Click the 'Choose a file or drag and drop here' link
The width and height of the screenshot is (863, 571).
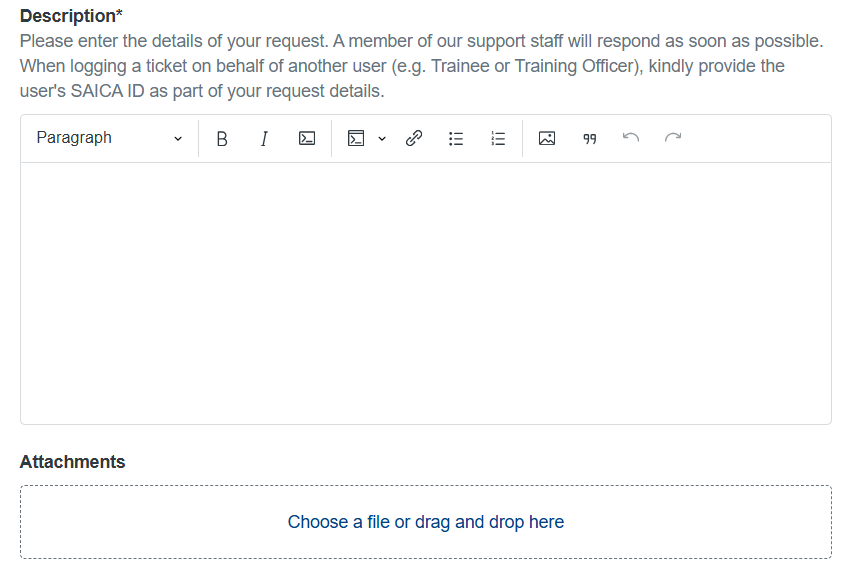click(x=426, y=522)
